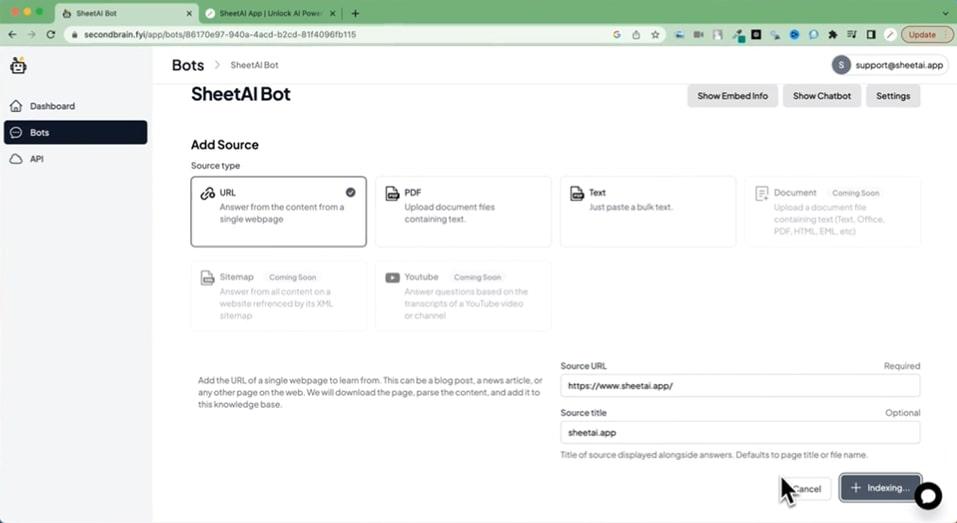
Task: Click the browser back arrow
Action: tap(12, 35)
